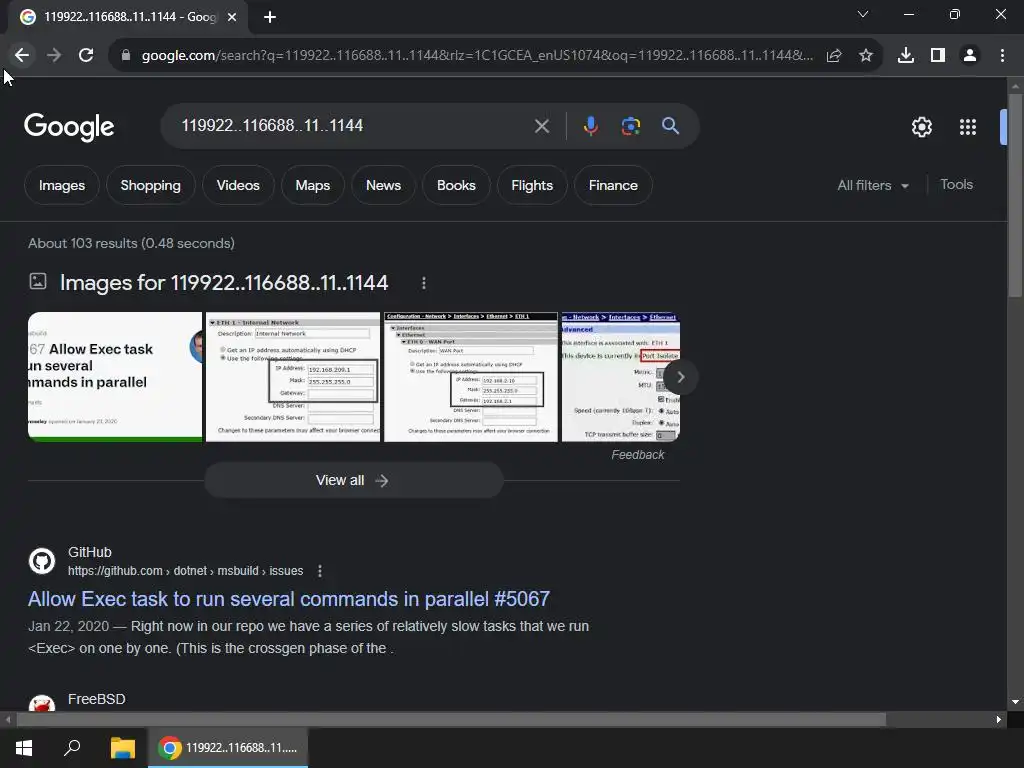Filter results by Maps
Viewport: 1024px width, 768px height.
pyautogui.click(x=313, y=185)
